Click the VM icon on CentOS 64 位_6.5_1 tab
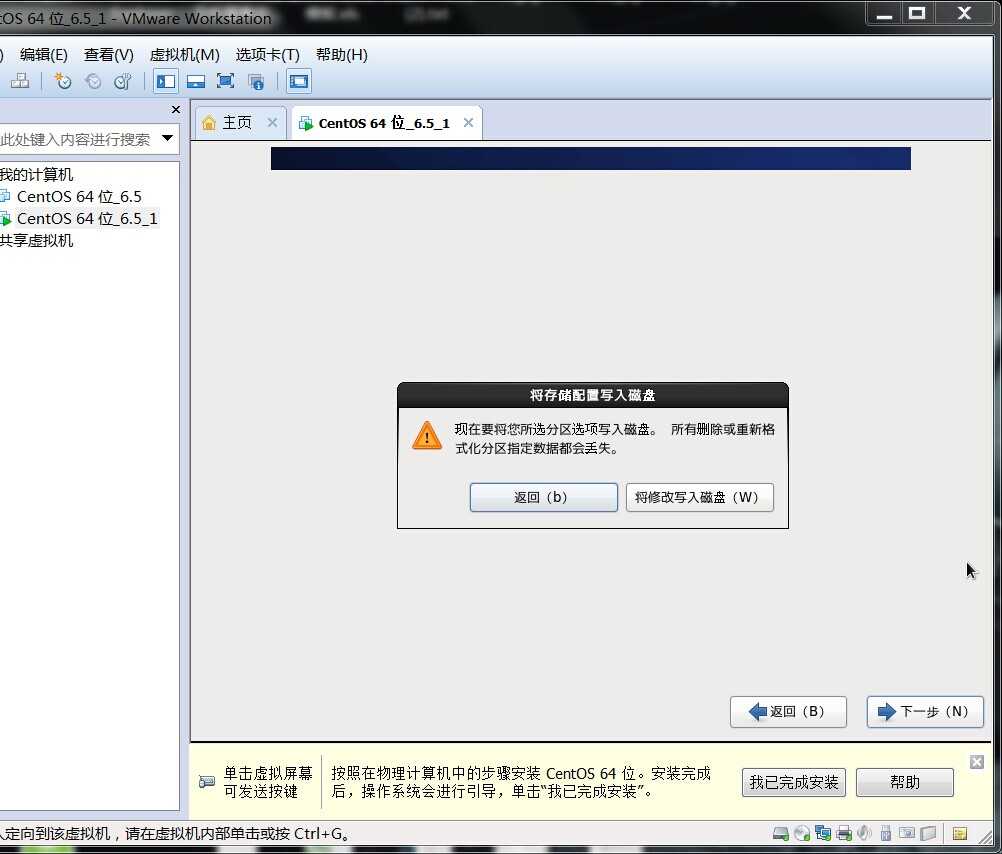The width and height of the screenshot is (1002, 854). (x=306, y=123)
